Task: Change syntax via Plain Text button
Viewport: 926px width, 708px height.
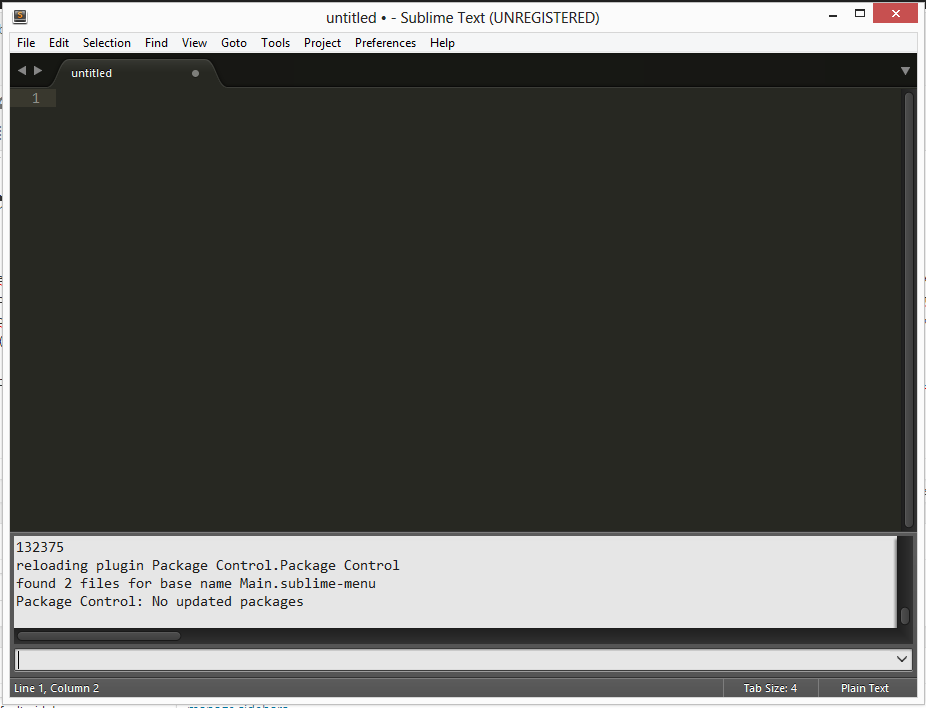Action: pyautogui.click(x=865, y=688)
